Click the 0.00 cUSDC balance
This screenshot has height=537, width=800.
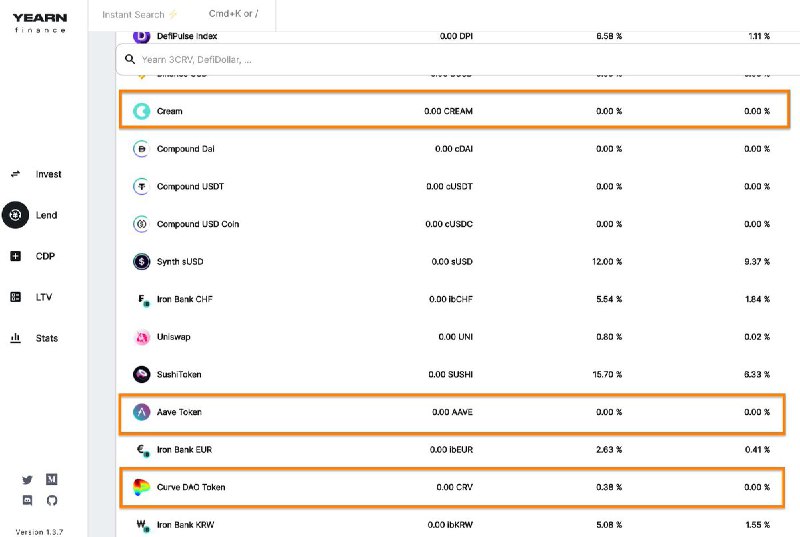click(449, 224)
